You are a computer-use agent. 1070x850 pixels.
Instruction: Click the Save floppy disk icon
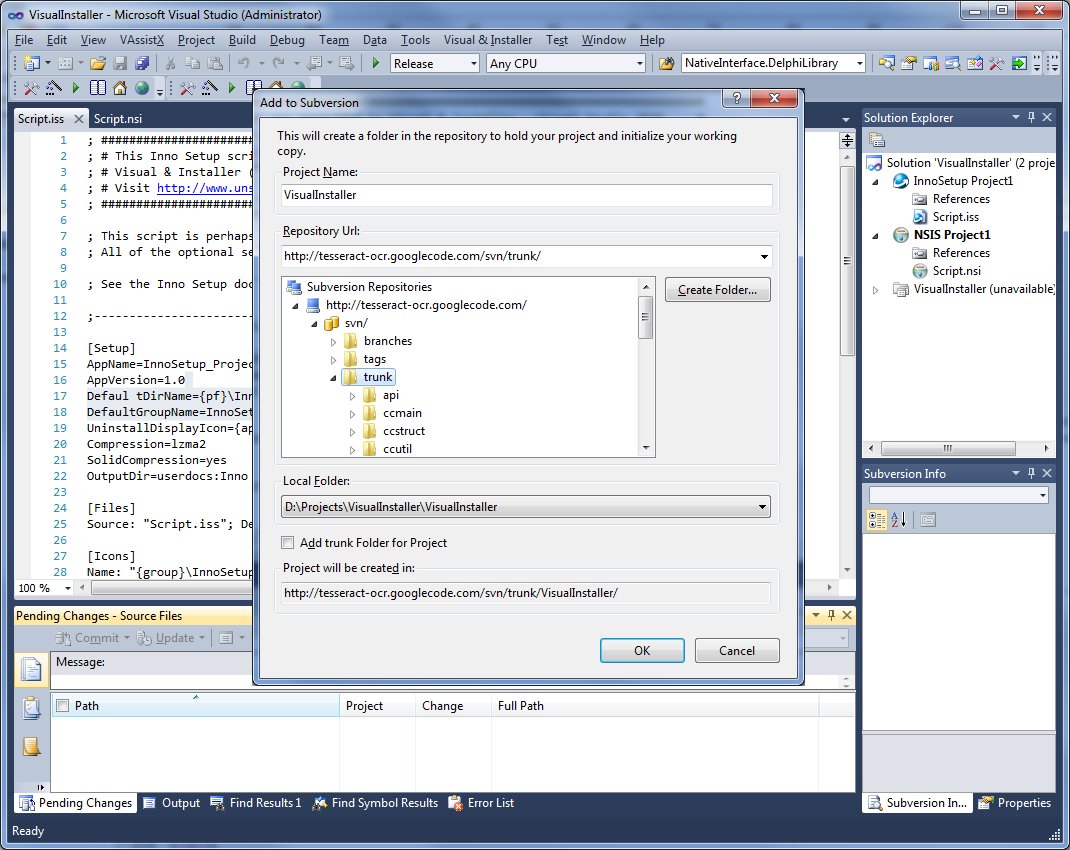coord(120,63)
